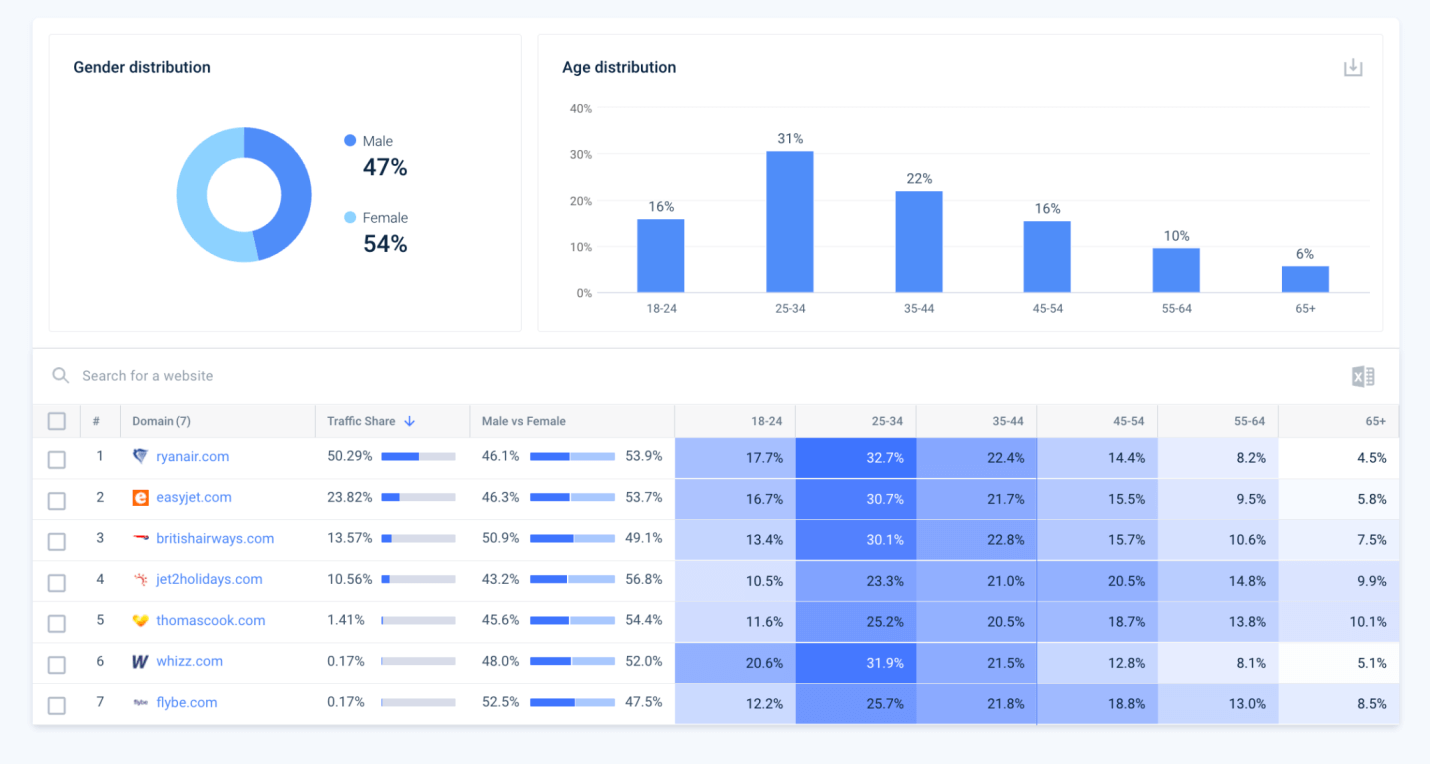The image size is (1430, 764).
Task: Click ryanair.com traffic share bar
Action: 418,456
